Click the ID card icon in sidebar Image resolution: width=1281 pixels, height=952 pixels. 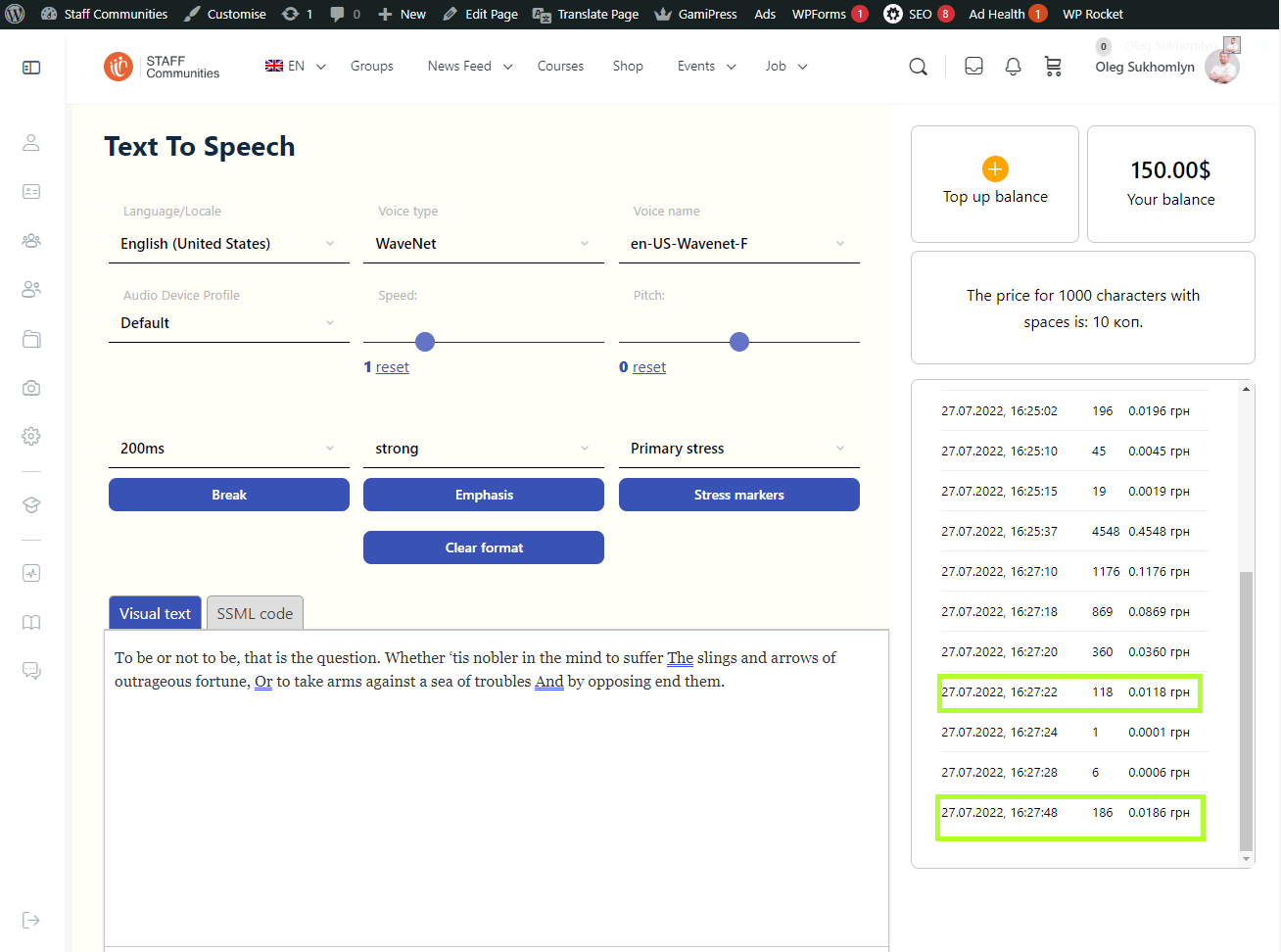[31, 192]
